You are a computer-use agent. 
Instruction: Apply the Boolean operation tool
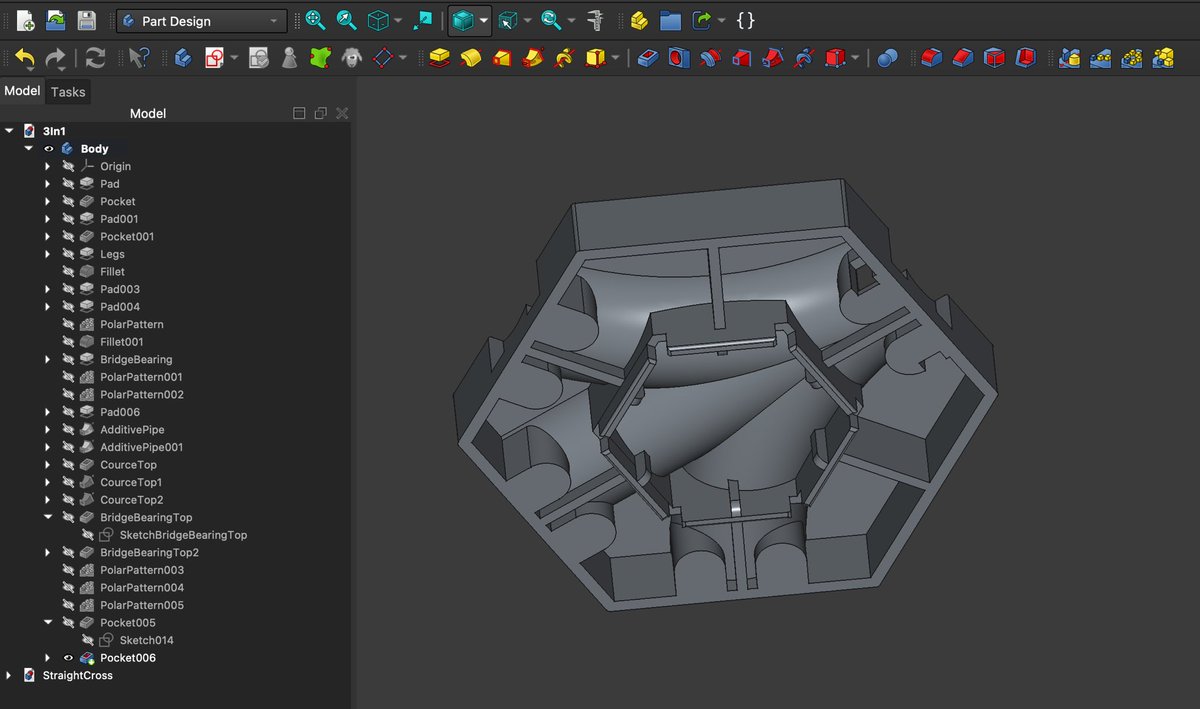(x=887, y=59)
